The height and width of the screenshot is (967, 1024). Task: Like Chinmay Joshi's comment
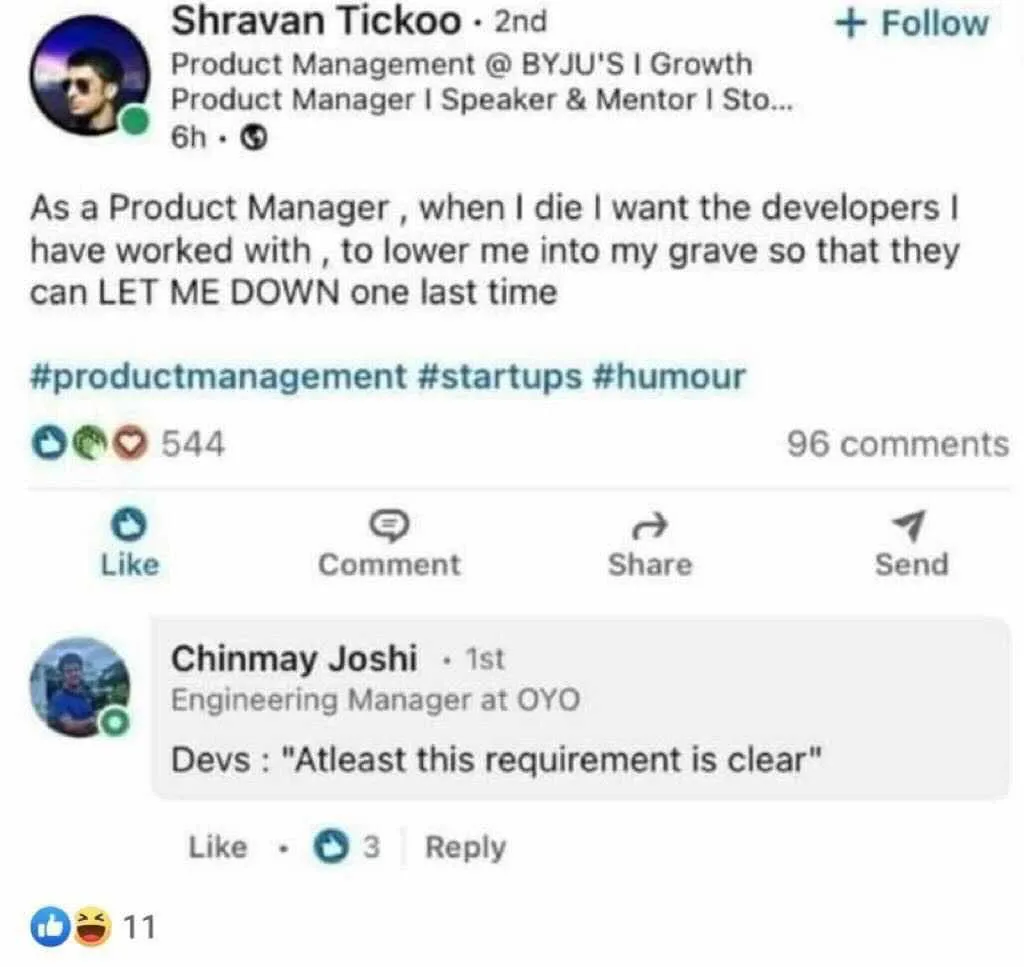[x=217, y=847]
